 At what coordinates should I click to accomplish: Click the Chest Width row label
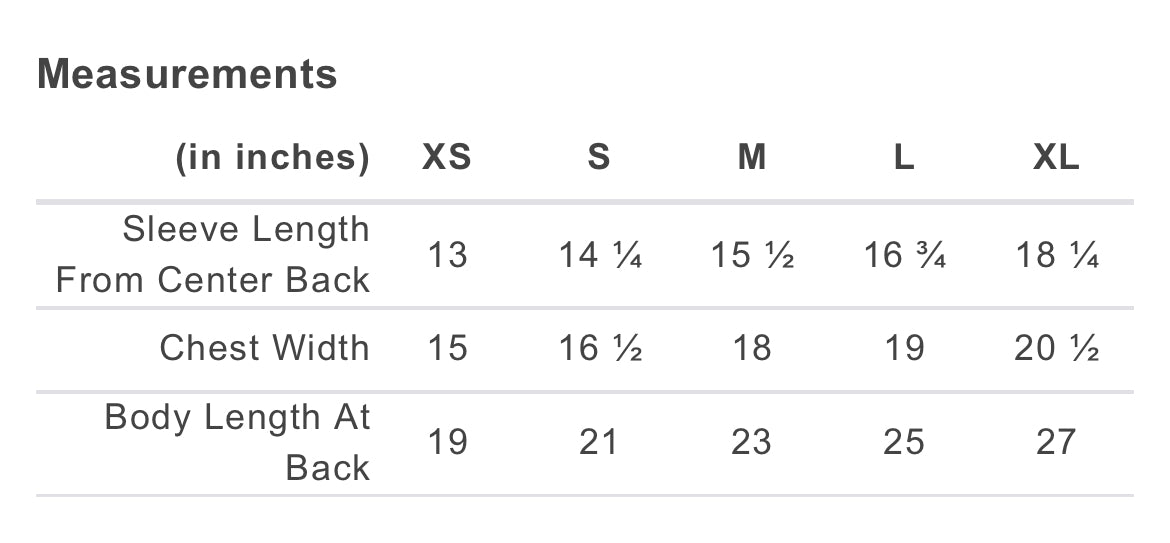pos(264,347)
